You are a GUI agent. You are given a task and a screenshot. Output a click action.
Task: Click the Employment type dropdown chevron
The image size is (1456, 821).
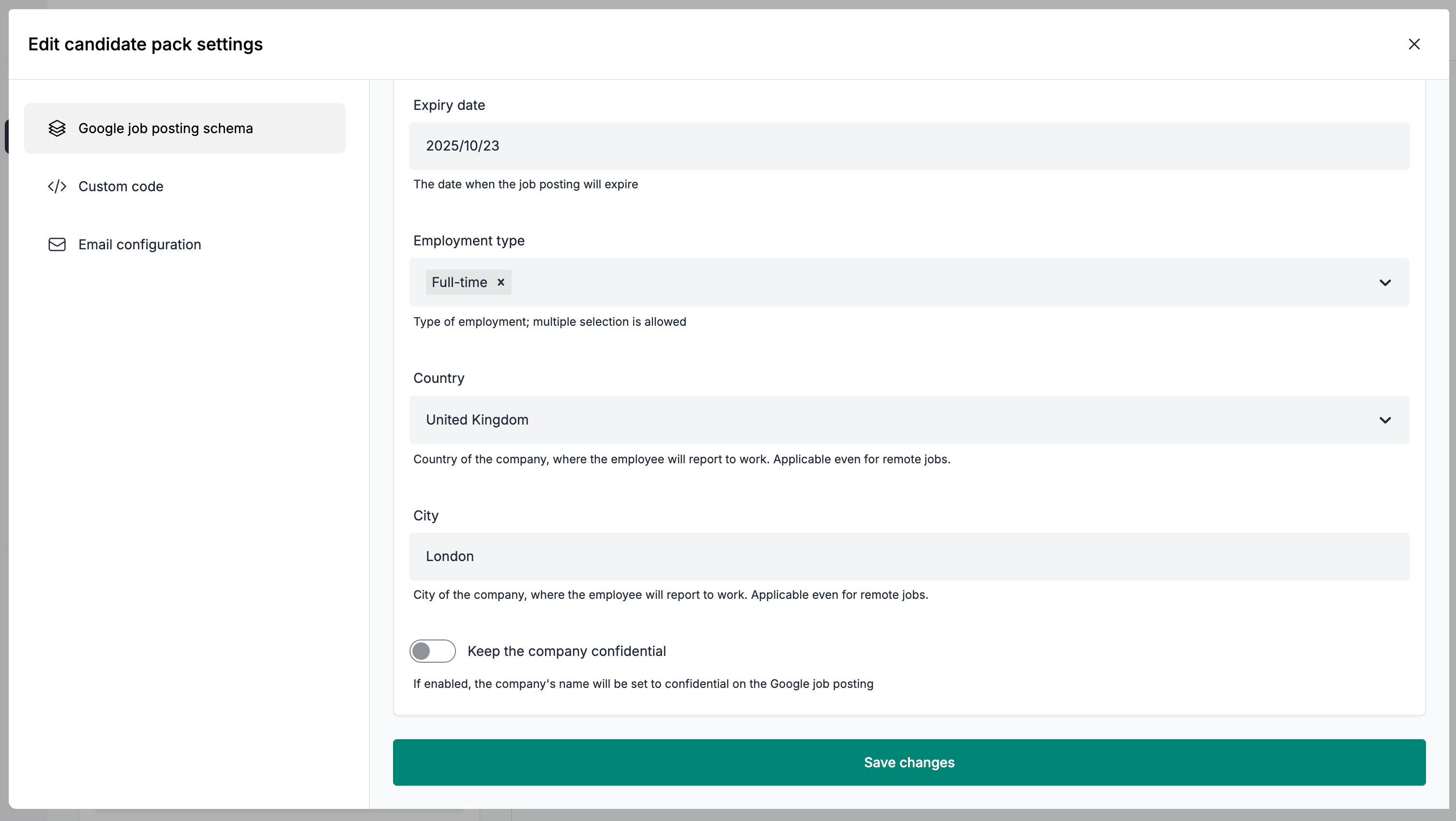pyautogui.click(x=1385, y=283)
